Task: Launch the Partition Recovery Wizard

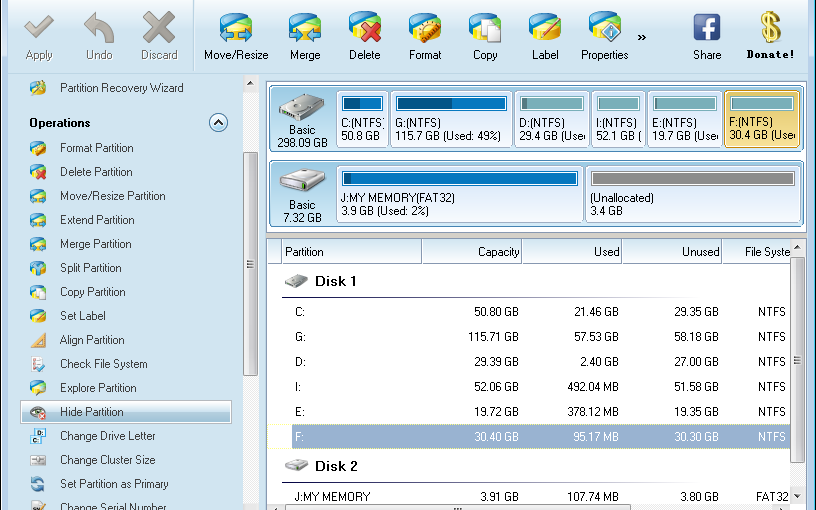Action: click(106, 88)
